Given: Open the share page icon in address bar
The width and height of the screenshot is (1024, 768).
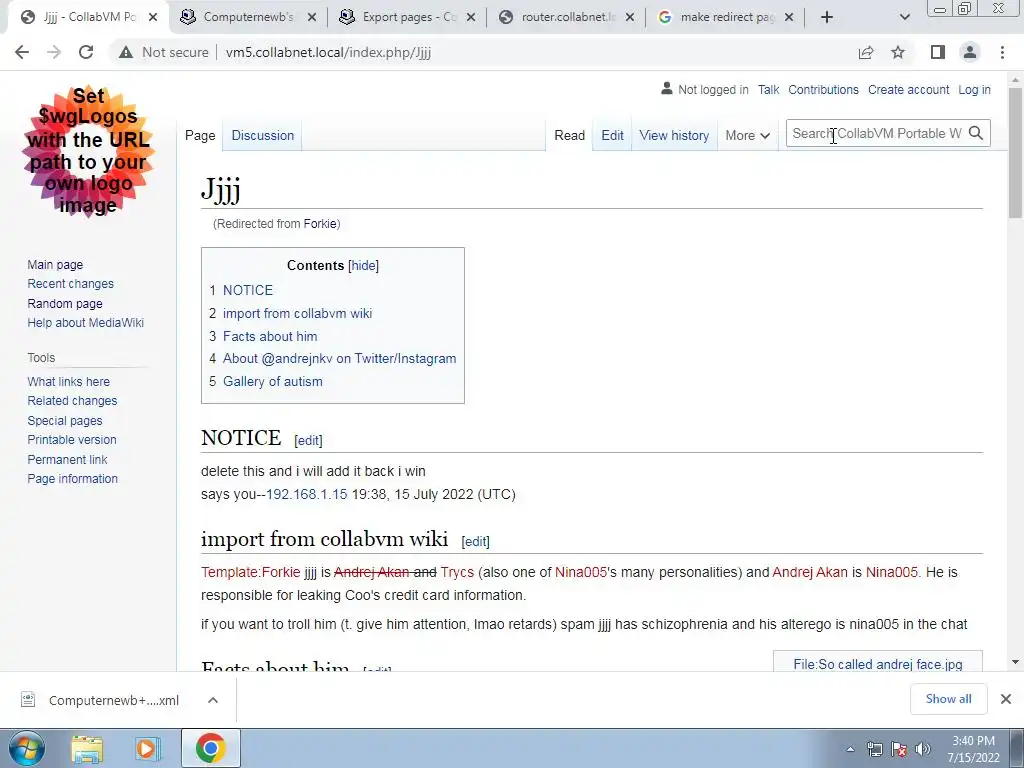Looking at the screenshot, I should point(866,52).
